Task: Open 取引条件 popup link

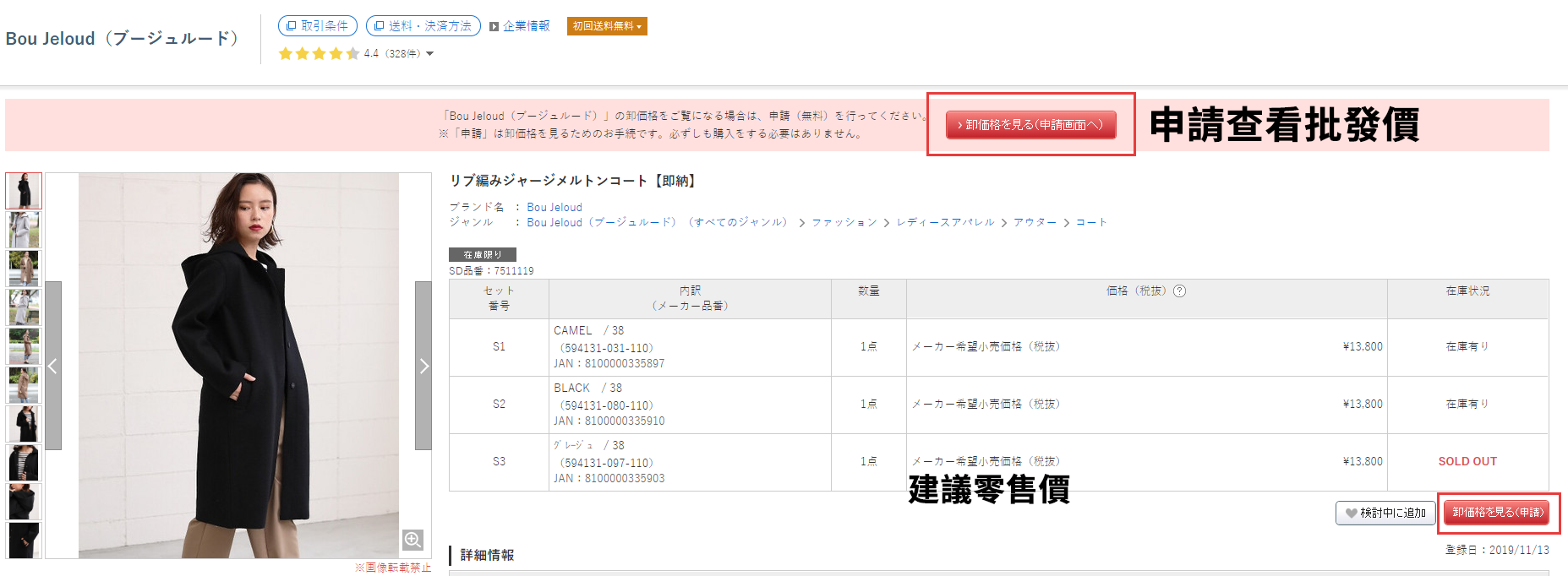Action: point(318,26)
